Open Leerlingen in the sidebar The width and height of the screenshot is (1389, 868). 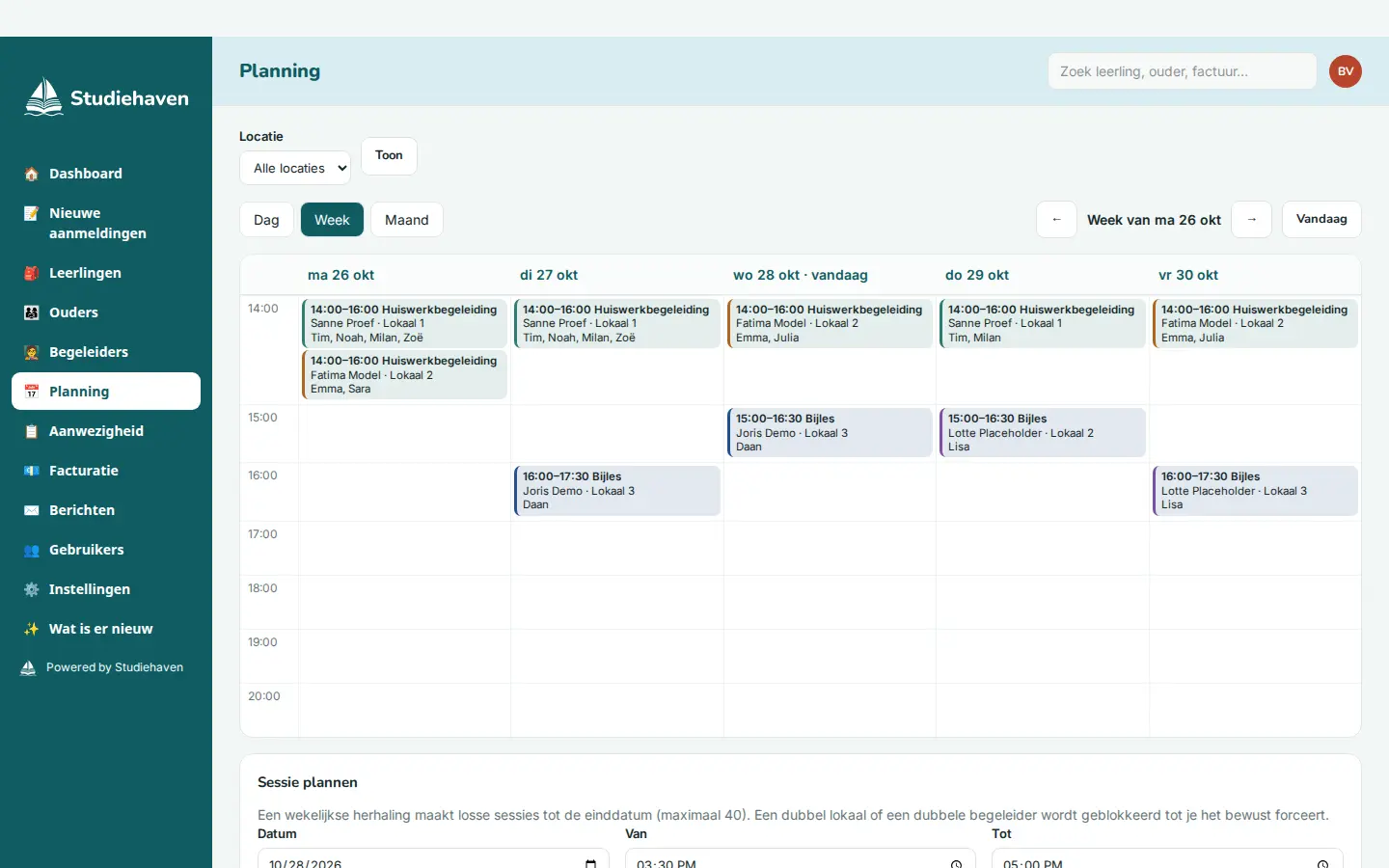pos(106,273)
